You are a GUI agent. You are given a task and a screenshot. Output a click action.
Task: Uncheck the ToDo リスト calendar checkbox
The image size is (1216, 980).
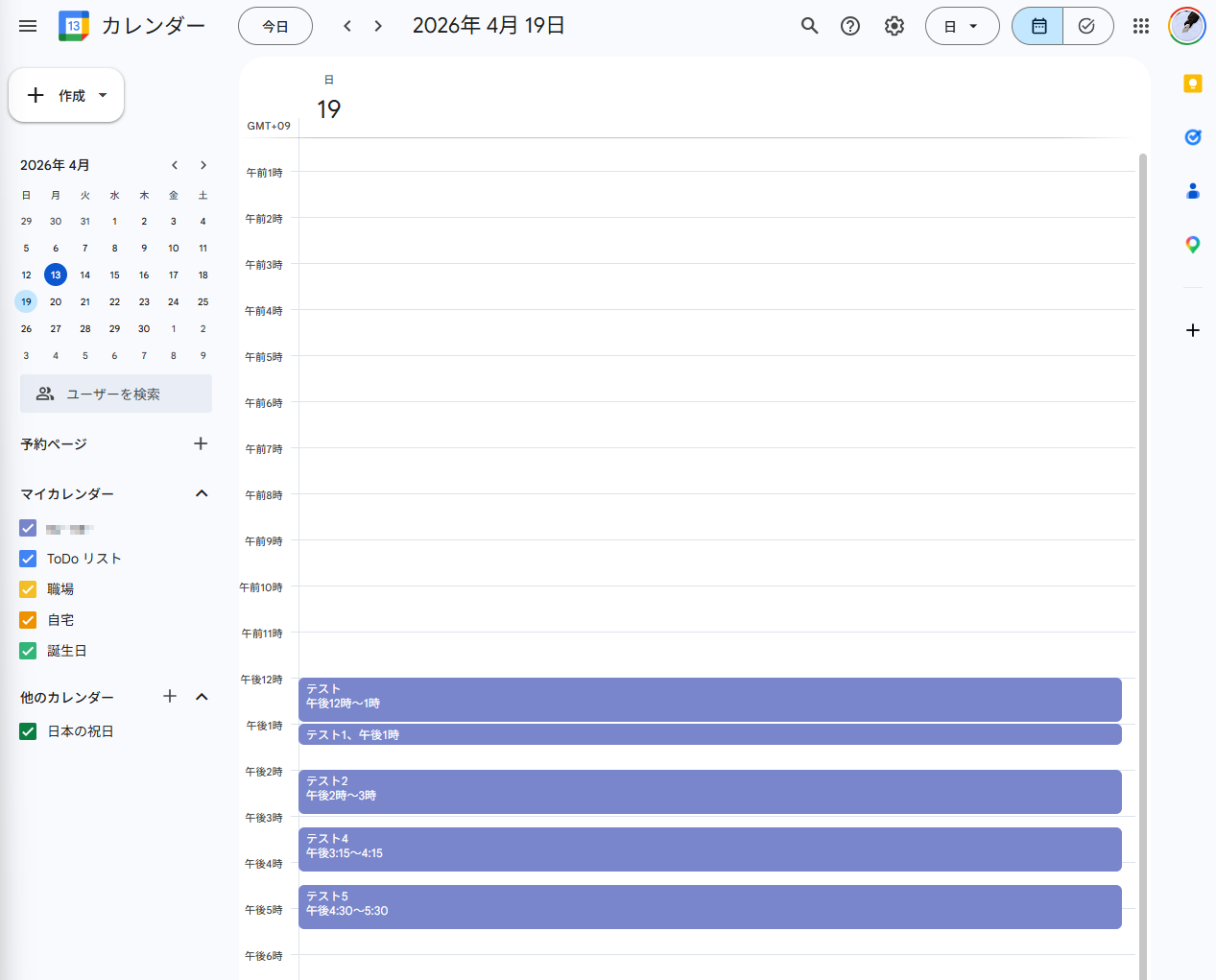click(28, 559)
